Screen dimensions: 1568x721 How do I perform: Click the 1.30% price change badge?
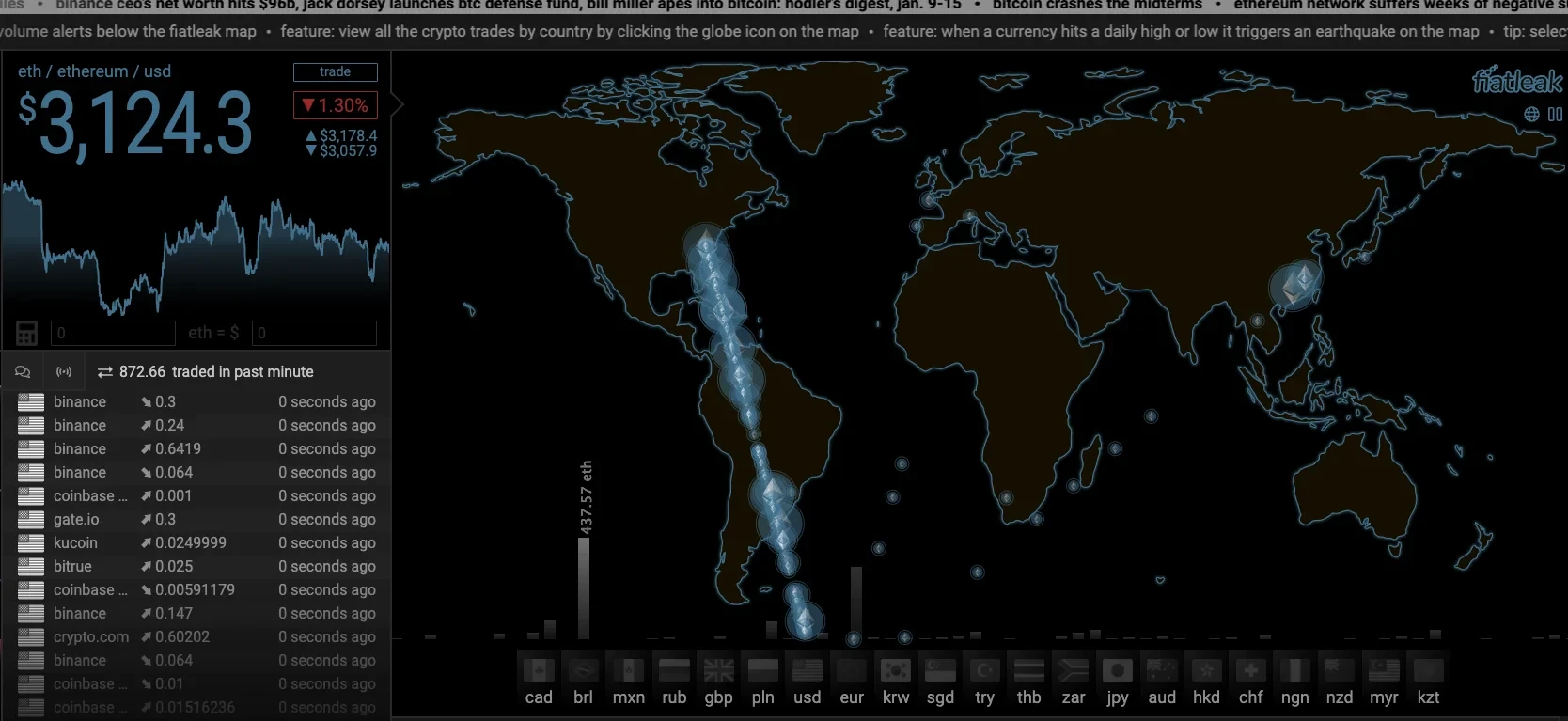point(336,105)
